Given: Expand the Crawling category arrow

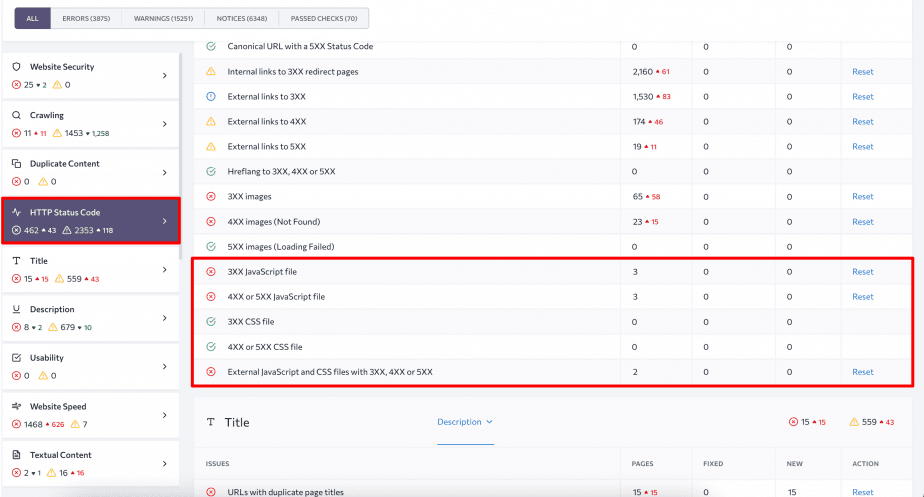Looking at the screenshot, I should (x=164, y=124).
